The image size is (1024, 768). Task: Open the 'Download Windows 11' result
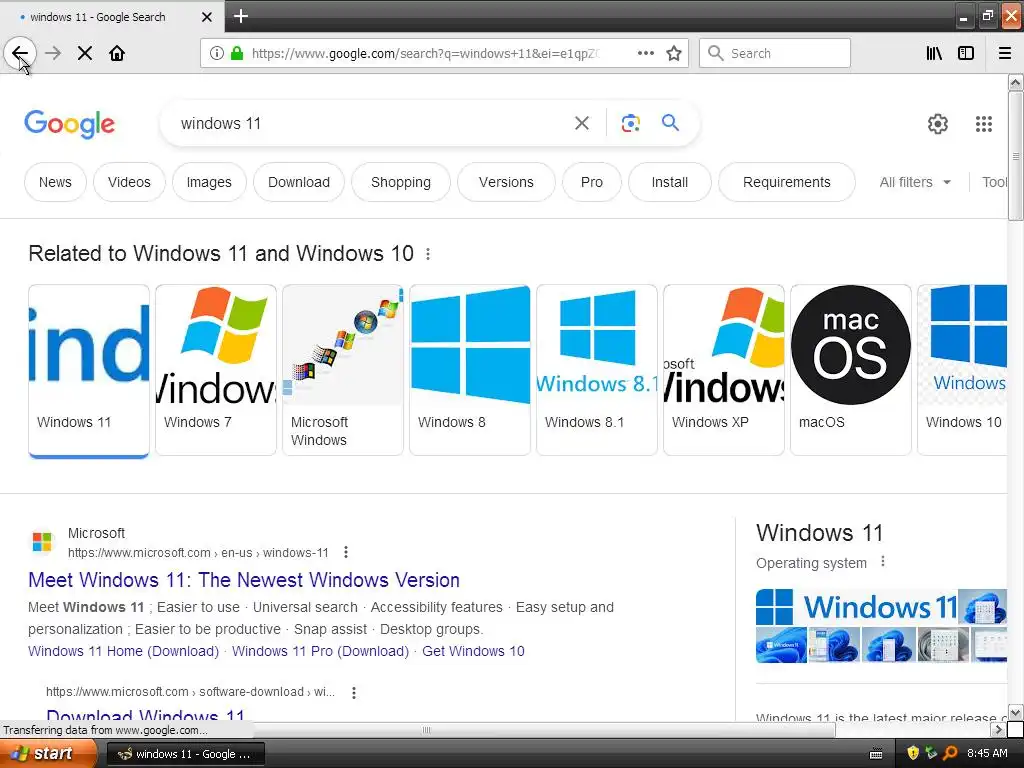[145, 714]
